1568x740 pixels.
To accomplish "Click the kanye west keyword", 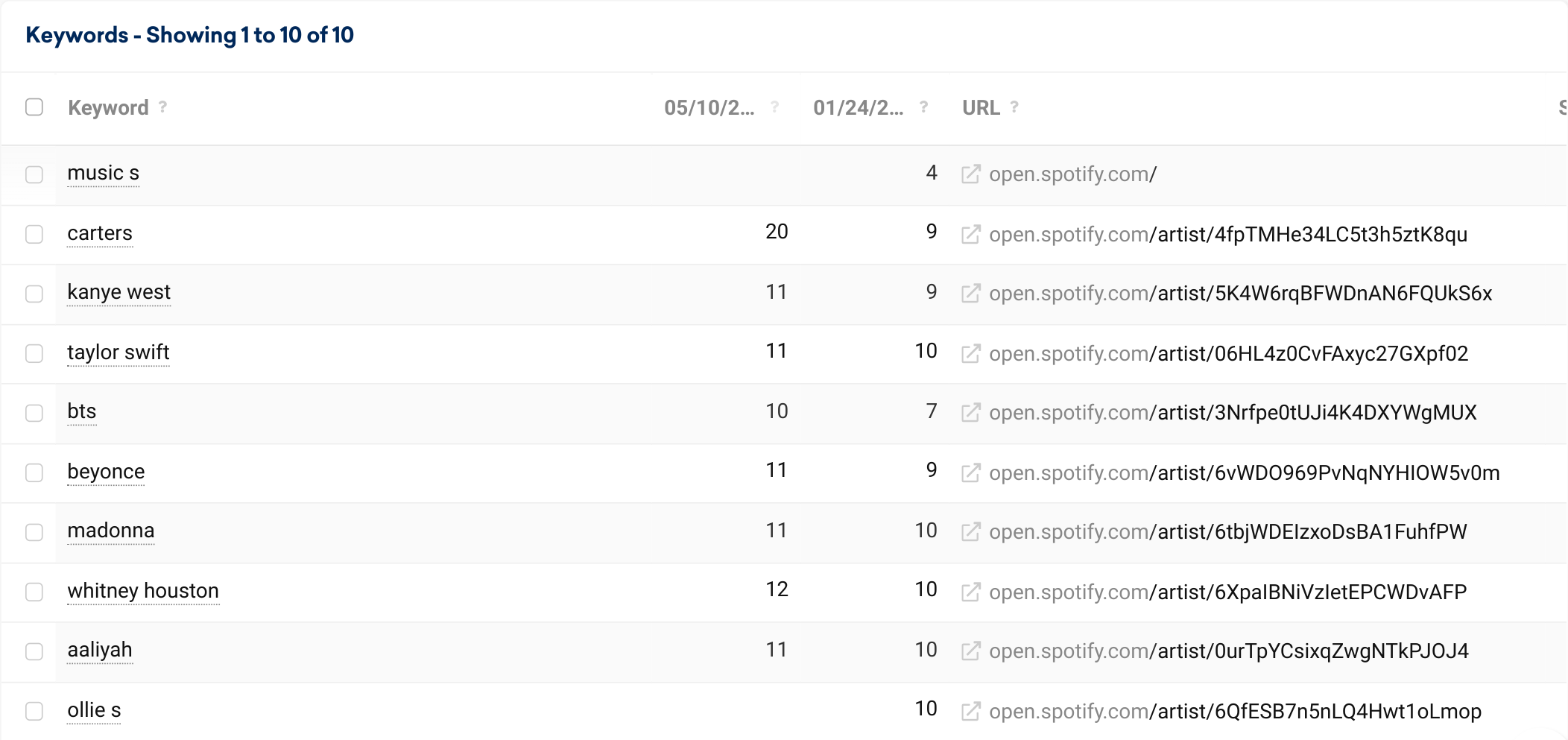I will tap(118, 292).
